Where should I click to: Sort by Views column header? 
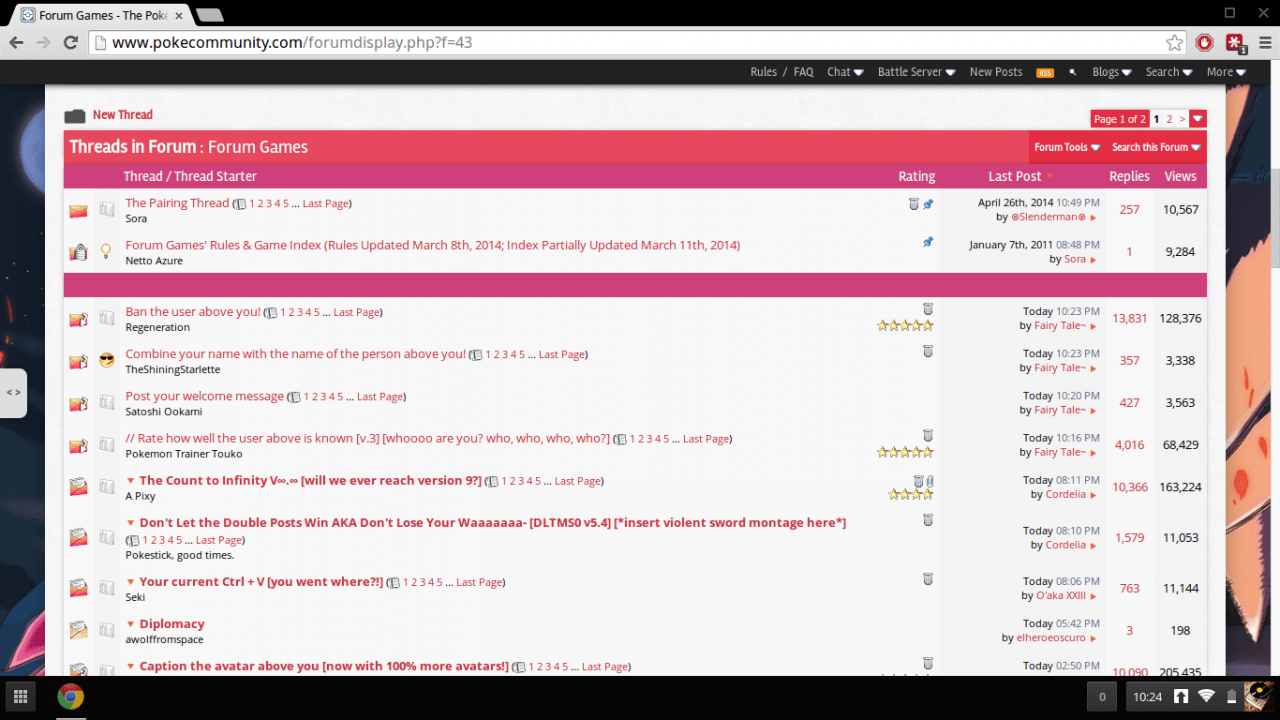click(1180, 176)
